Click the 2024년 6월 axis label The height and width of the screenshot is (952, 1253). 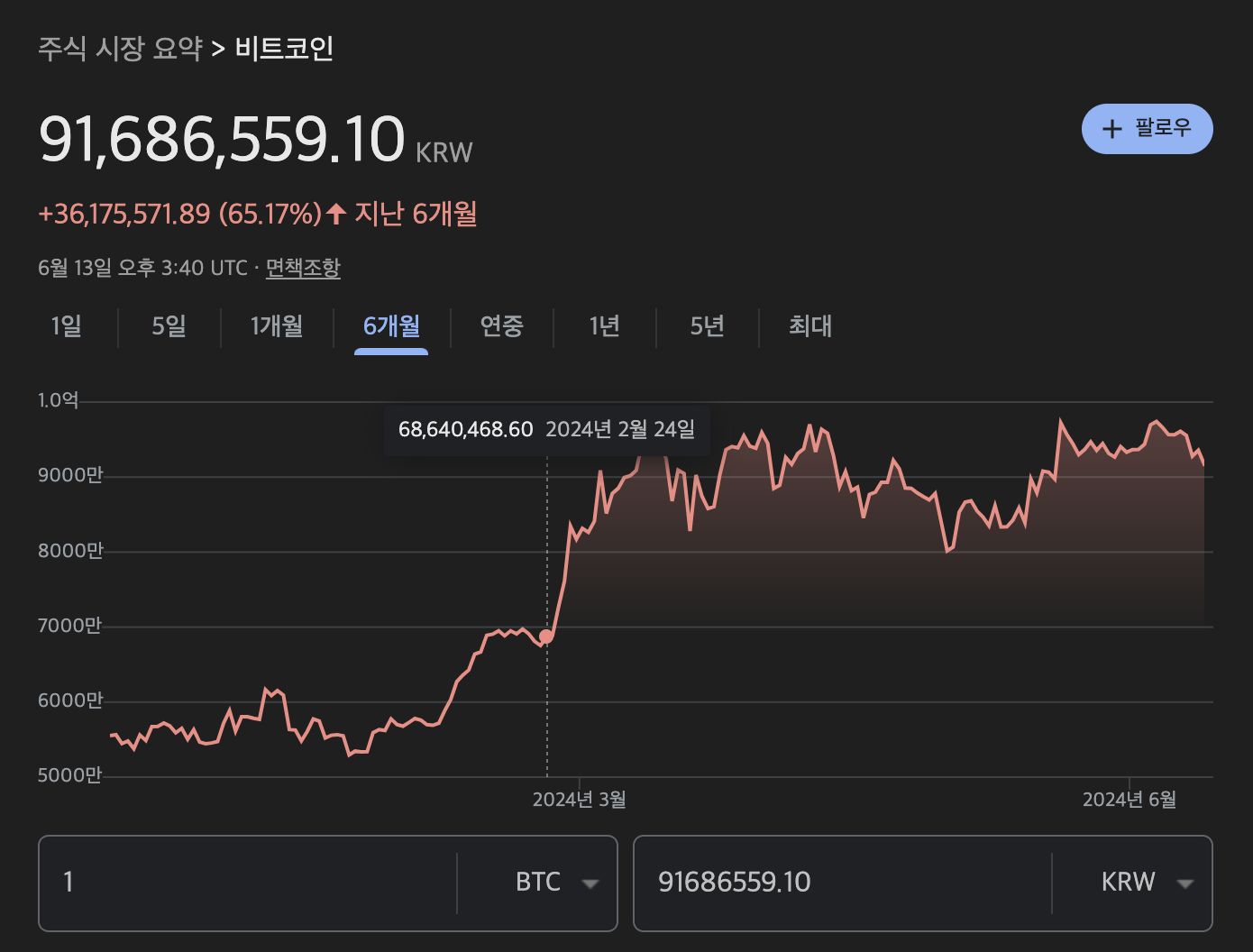[1130, 800]
